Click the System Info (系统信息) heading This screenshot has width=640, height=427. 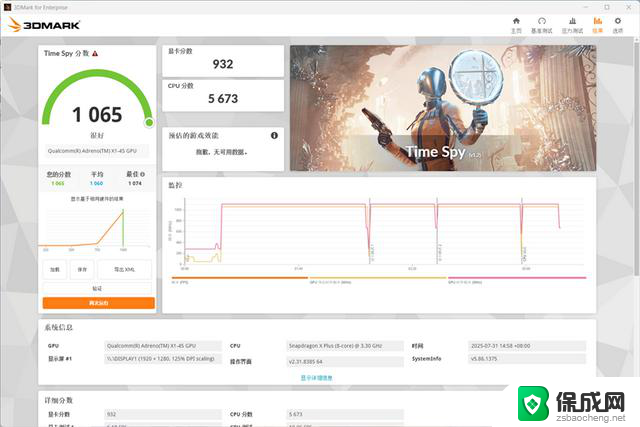(59, 327)
